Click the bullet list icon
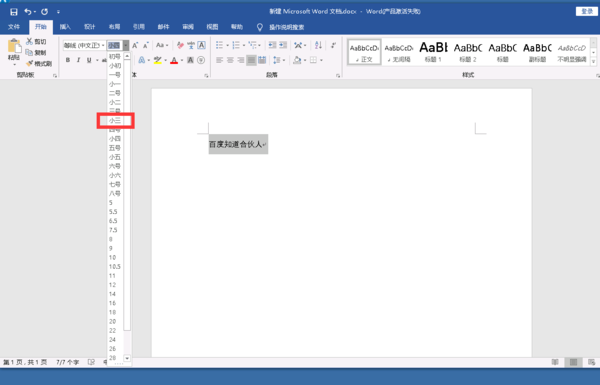 pyautogui.click(x=219, y=45)
